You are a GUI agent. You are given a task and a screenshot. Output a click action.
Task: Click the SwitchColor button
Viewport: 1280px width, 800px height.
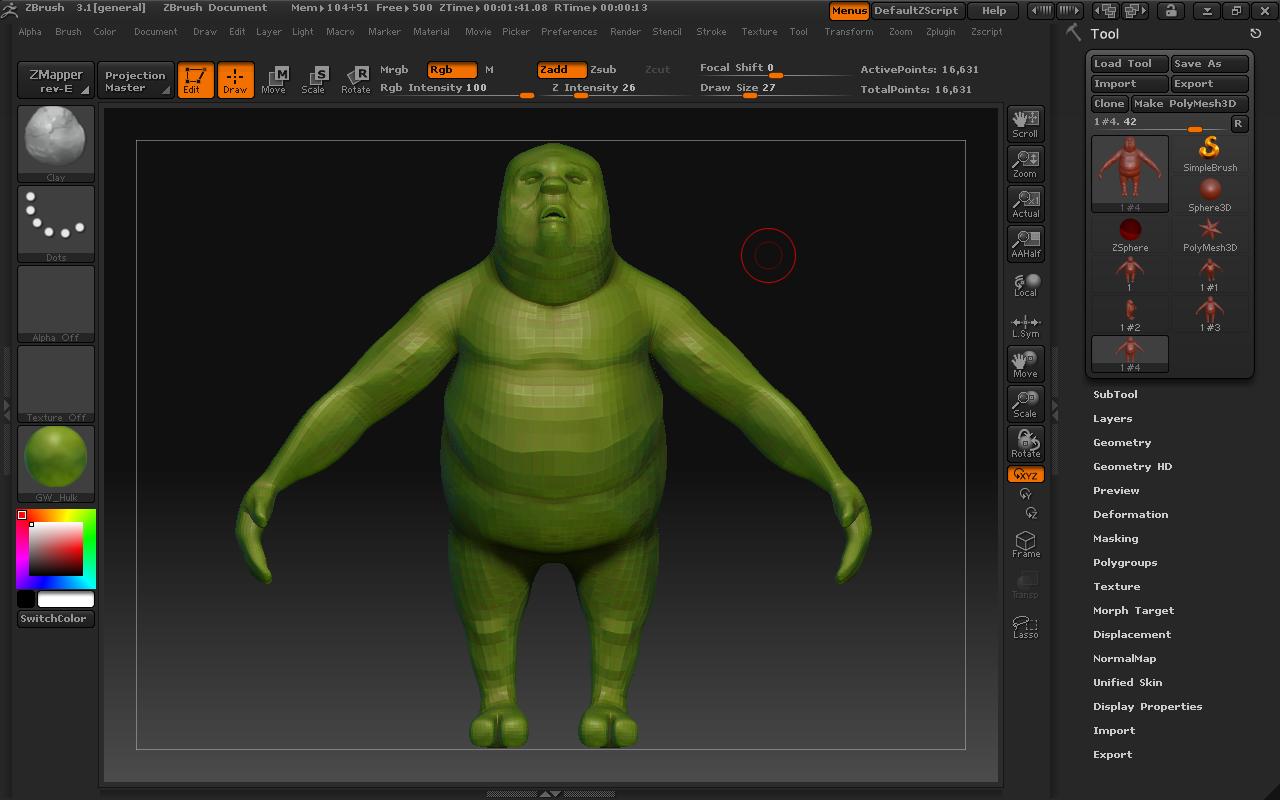click(56, 619)
